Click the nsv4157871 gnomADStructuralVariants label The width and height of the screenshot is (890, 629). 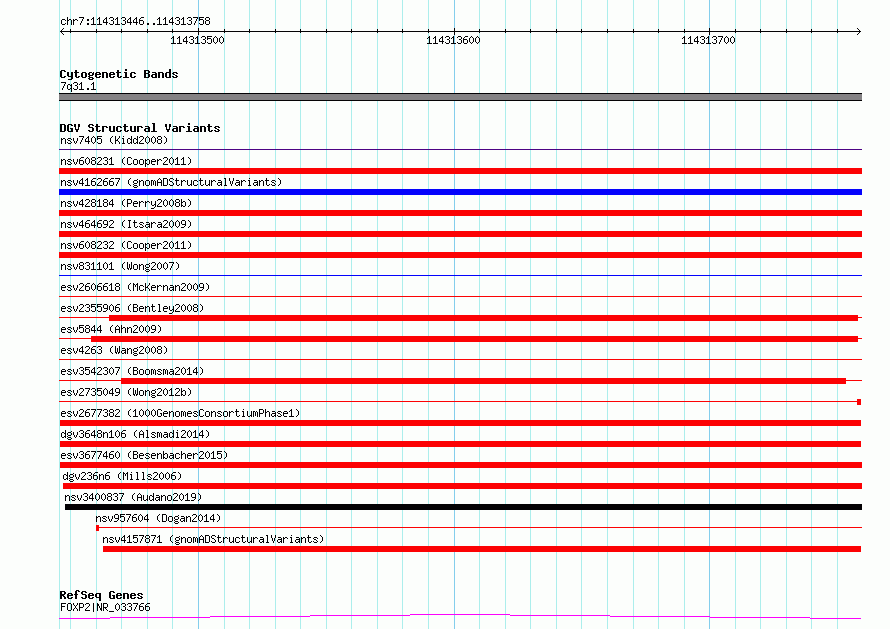213,539
